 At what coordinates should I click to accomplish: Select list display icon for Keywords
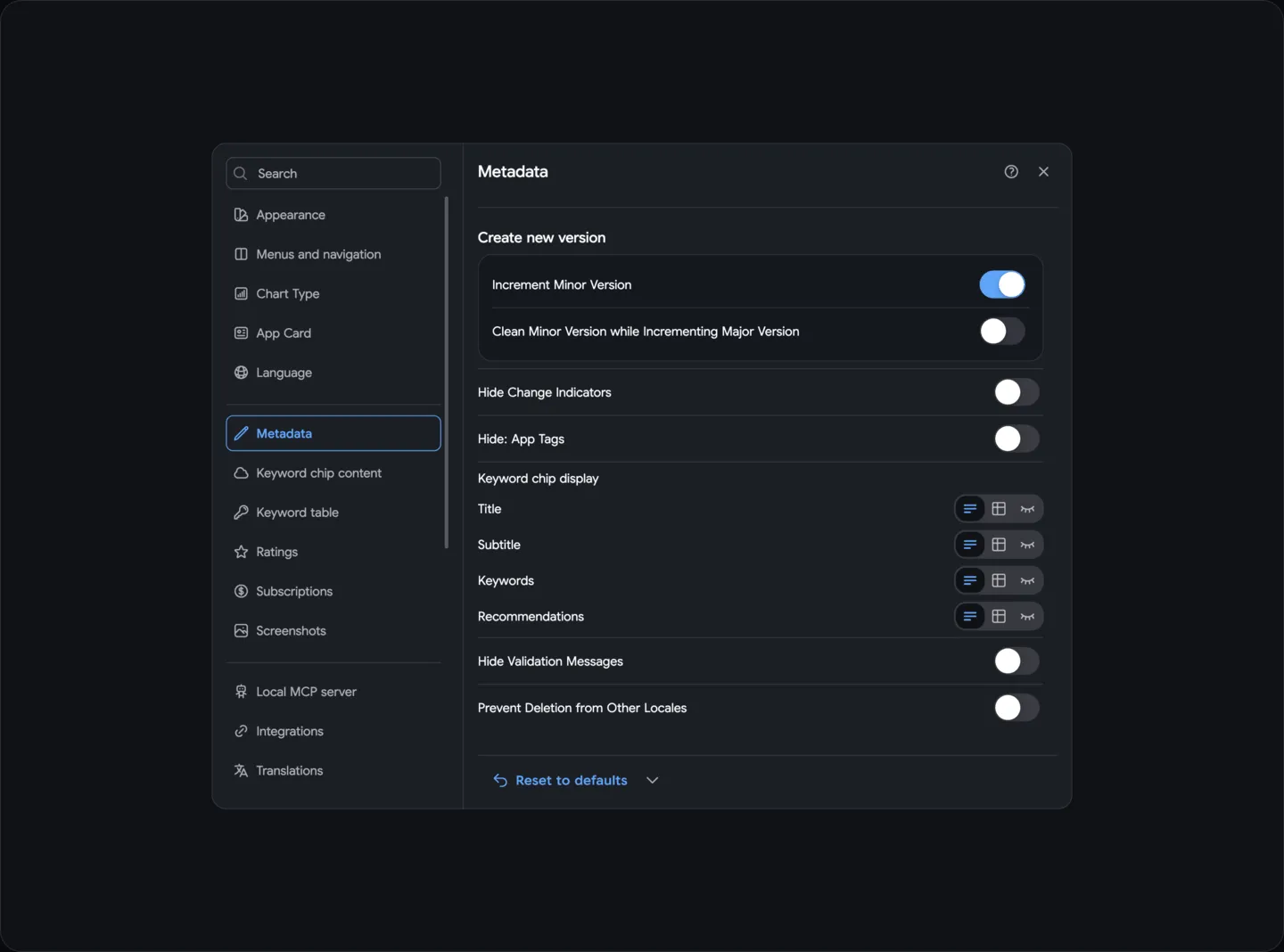[970, 580]
